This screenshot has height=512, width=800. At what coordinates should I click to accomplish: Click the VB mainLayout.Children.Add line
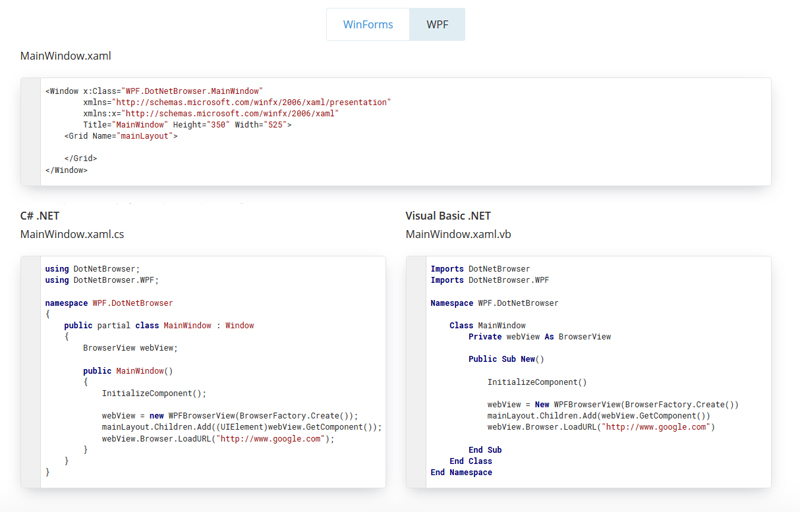[599, 416]
